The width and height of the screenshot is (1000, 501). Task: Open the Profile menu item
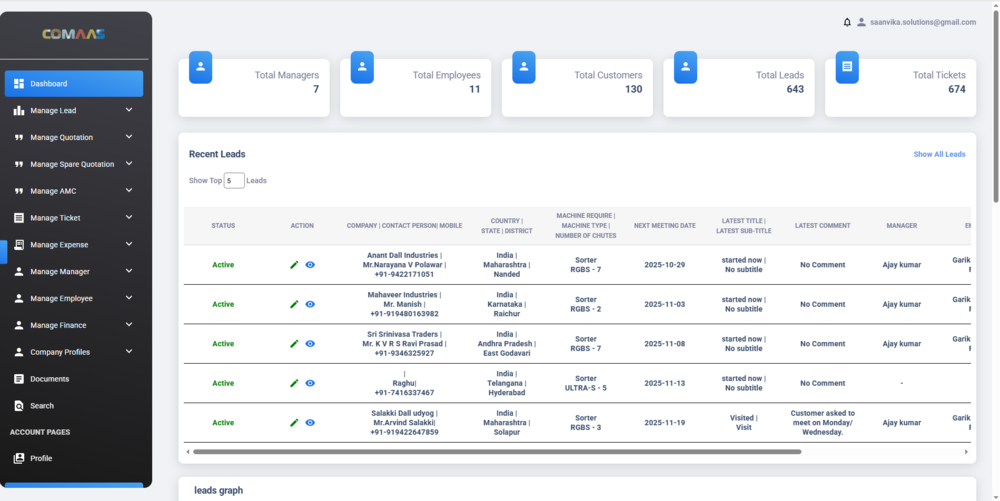[74, 458]
